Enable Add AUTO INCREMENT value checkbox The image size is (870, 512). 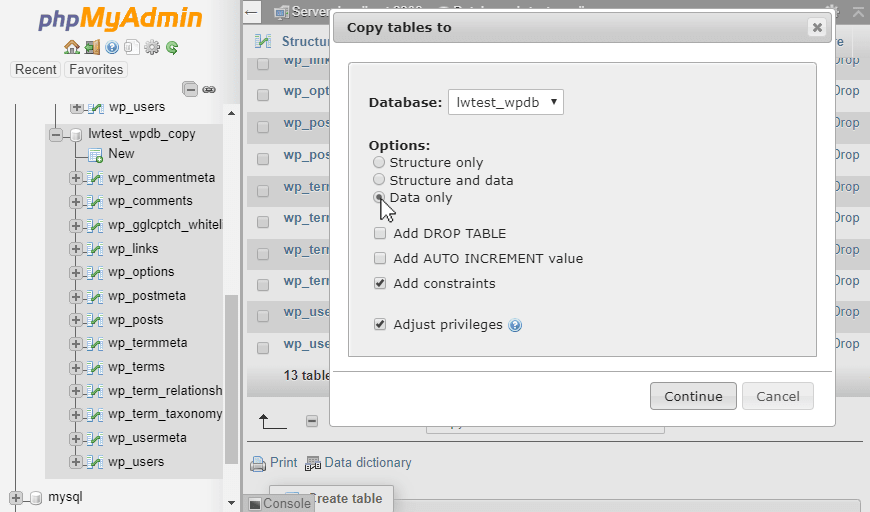pos(380,258)
